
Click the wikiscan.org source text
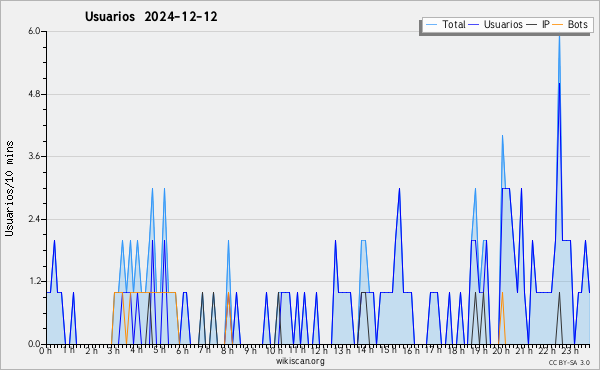point(300,361)
